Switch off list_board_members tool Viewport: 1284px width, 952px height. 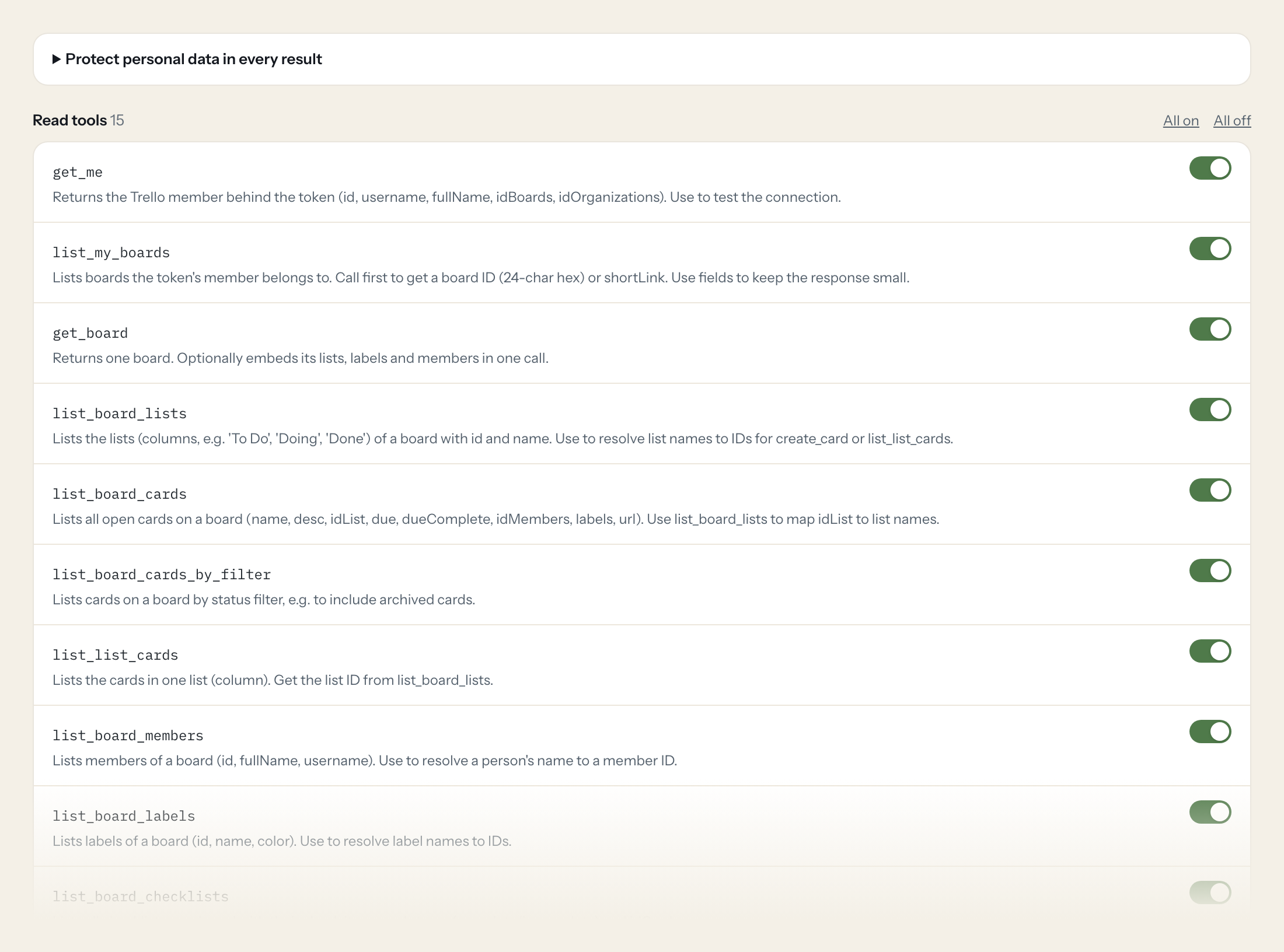coord(1210,731)
